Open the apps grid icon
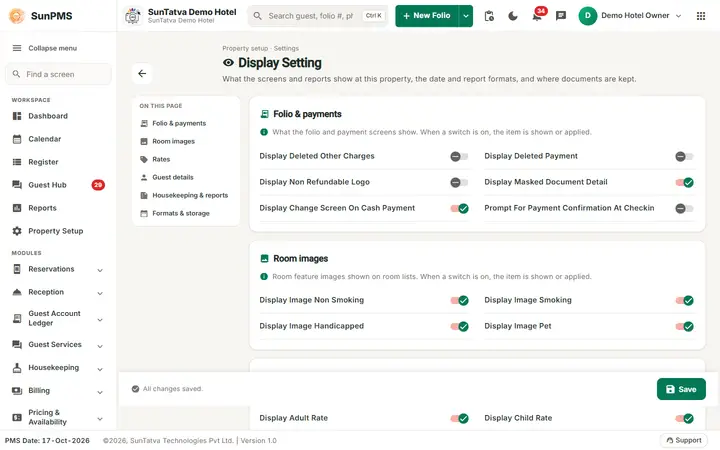 pos(701,16)
